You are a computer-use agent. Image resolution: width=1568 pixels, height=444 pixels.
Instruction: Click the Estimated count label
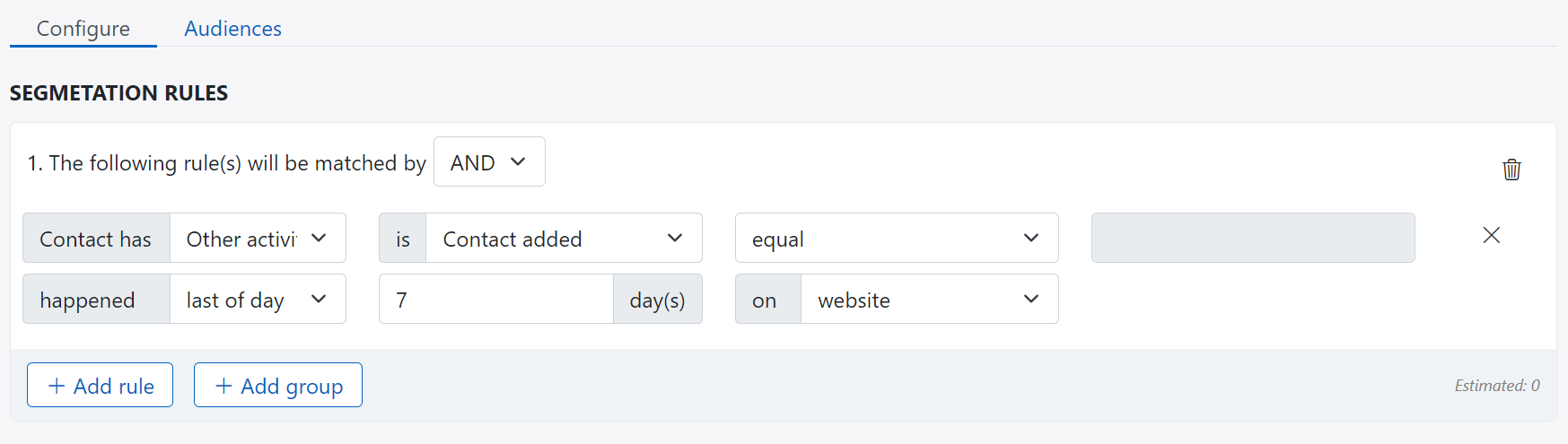click(x=1496, y=386)
